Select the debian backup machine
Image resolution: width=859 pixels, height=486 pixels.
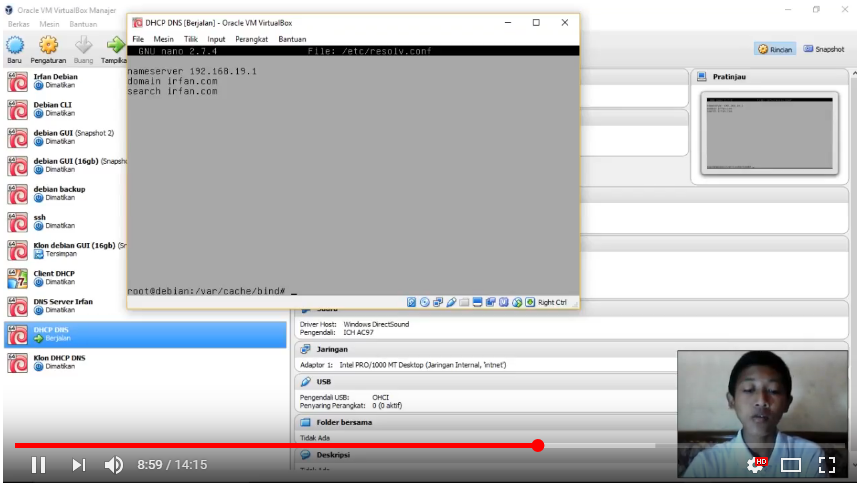[x=65, y=193]
